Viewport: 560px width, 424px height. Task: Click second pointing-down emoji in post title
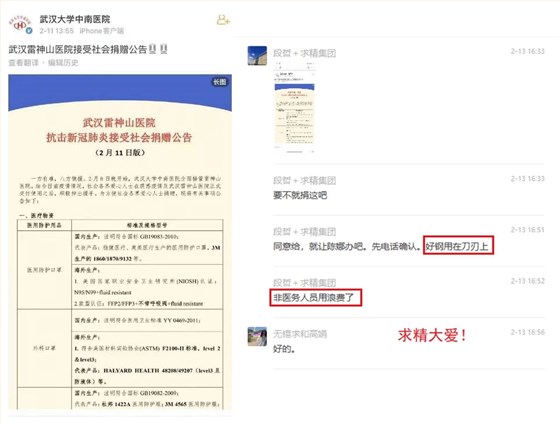pyautogui.click(x=164, y=49)
